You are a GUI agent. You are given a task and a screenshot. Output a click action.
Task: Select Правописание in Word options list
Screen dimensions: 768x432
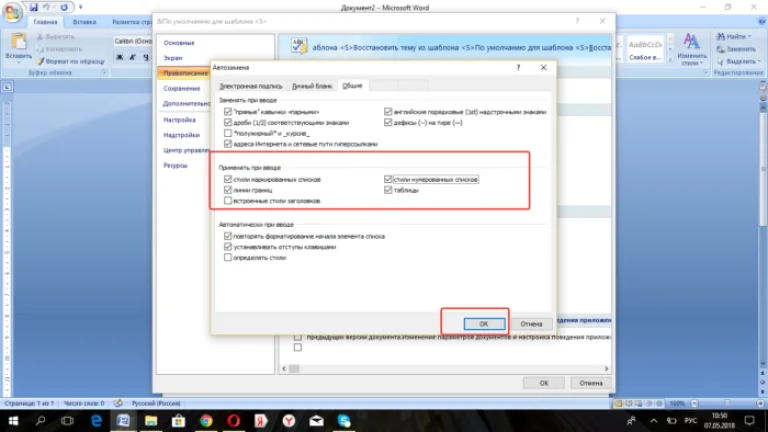pyautogui.click(x=185, y=73)
